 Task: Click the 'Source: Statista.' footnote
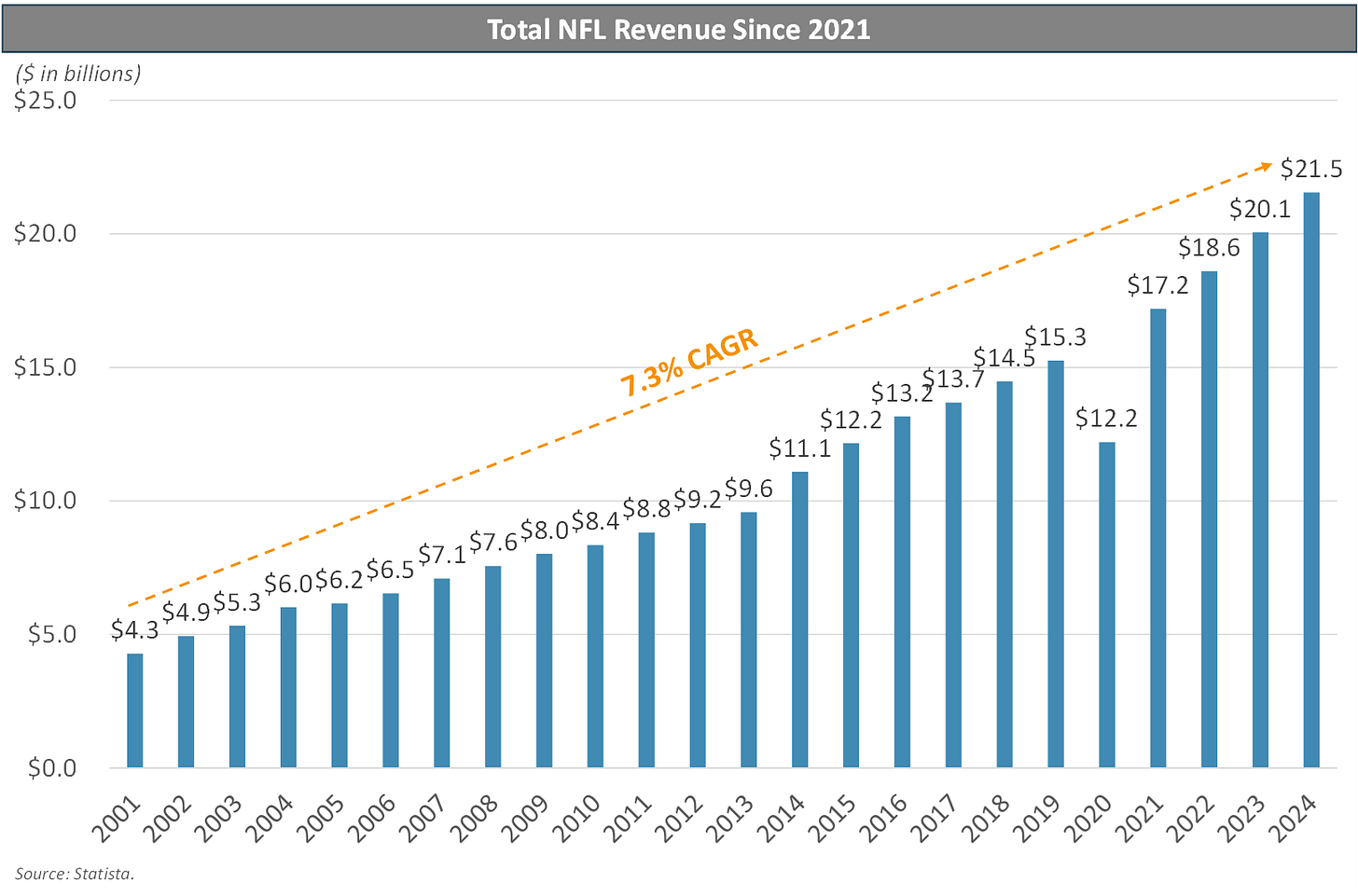[x=75, y=874]
